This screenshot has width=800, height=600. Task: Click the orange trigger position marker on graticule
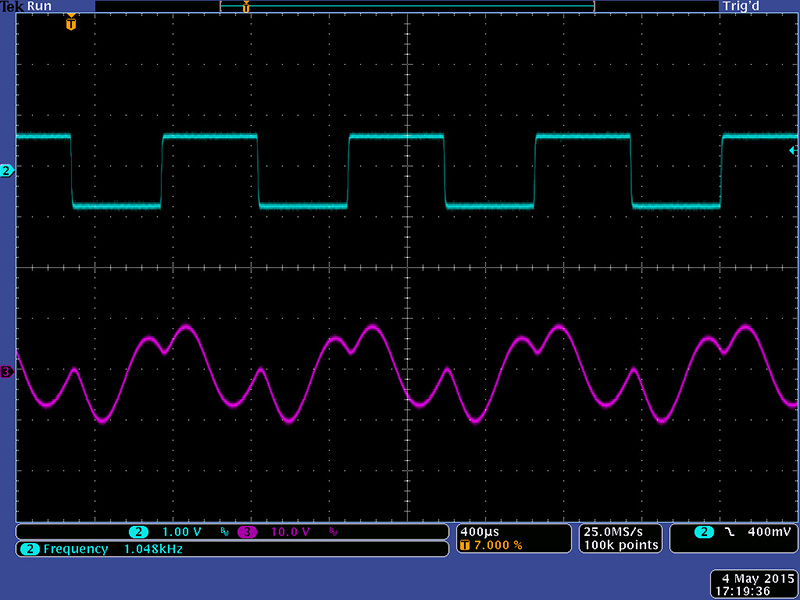click(71, 22)
